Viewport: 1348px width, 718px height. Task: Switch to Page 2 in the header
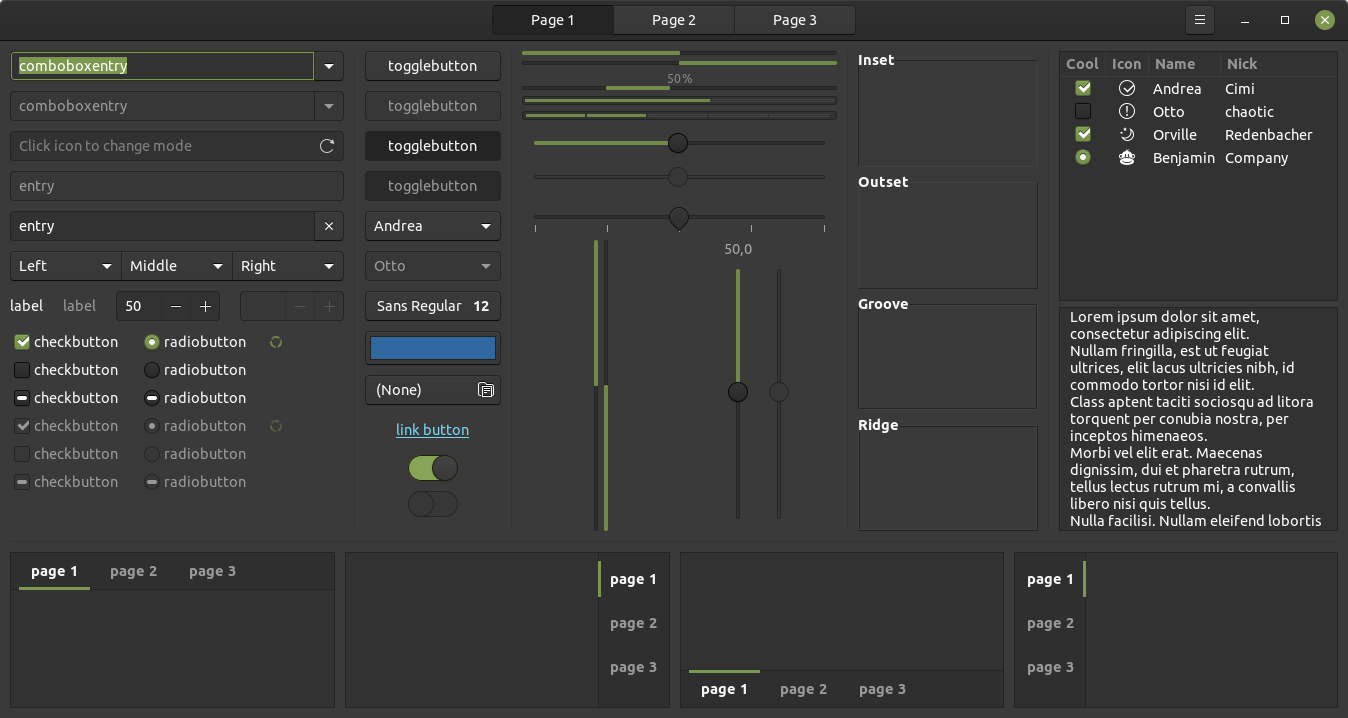click(x=674, y=20)
